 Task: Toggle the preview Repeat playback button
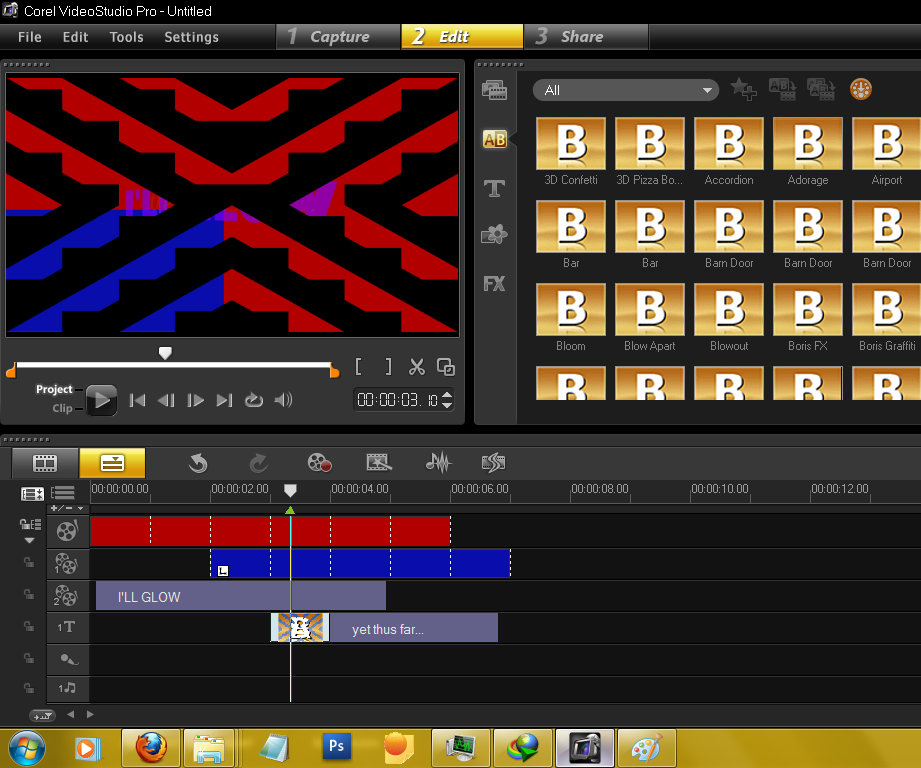click(254, 400)
